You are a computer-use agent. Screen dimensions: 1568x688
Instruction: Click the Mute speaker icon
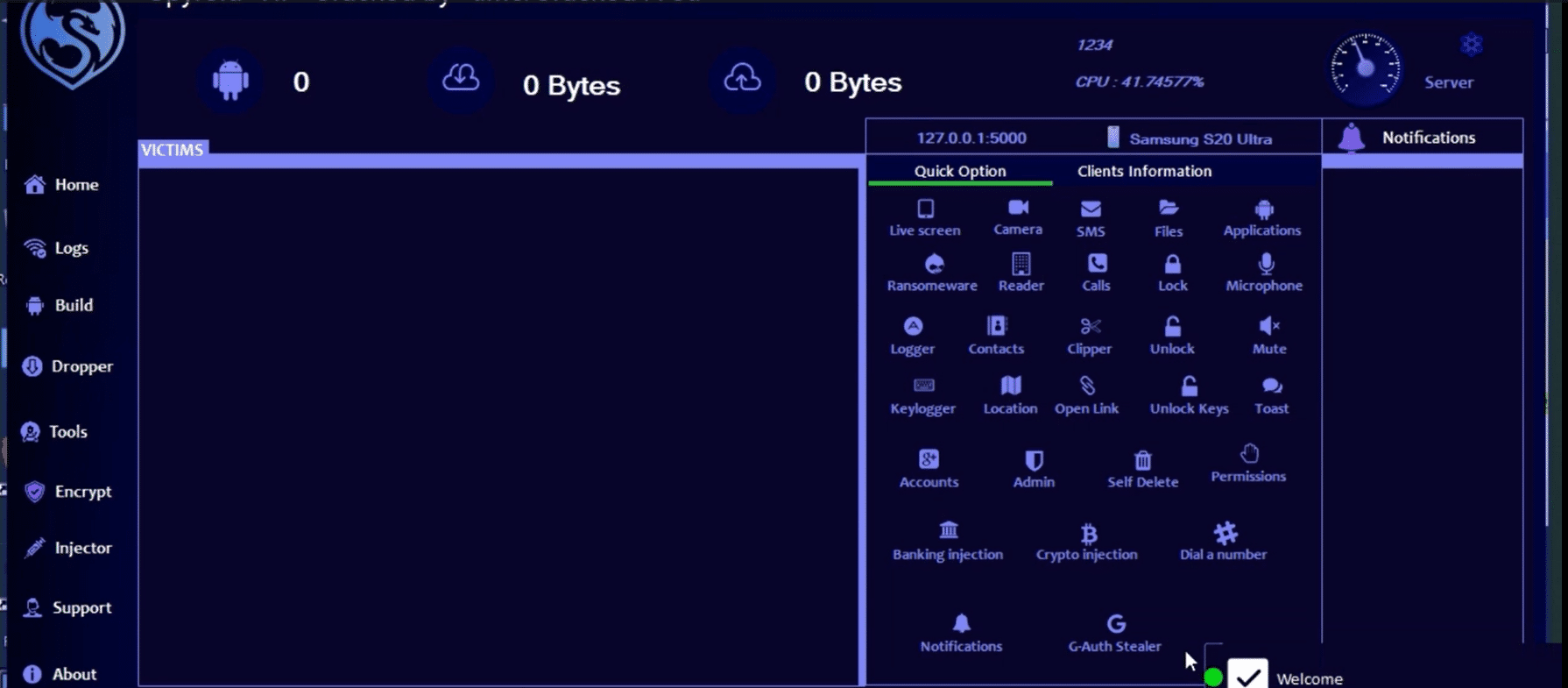coord(1269,327)
